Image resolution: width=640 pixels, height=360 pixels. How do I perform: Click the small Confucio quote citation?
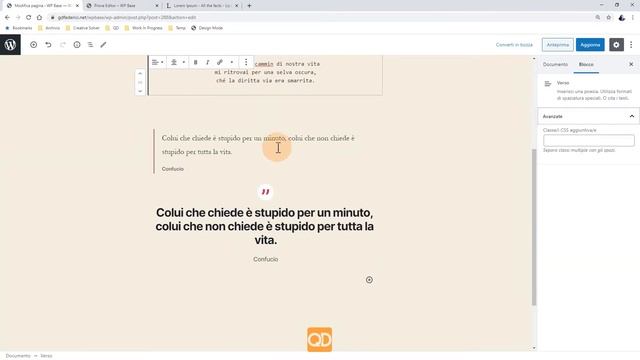pos(173,169)
